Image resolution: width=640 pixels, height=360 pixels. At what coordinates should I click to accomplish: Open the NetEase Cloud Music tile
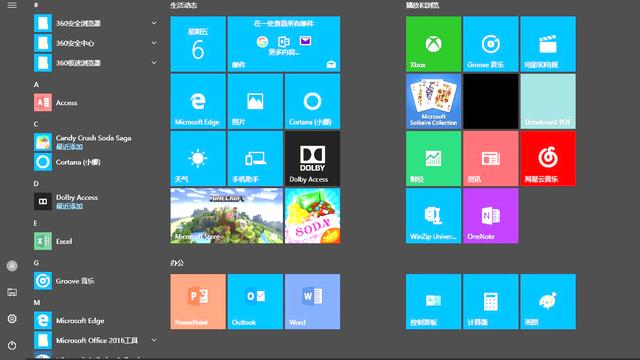(x=548, y=158)
